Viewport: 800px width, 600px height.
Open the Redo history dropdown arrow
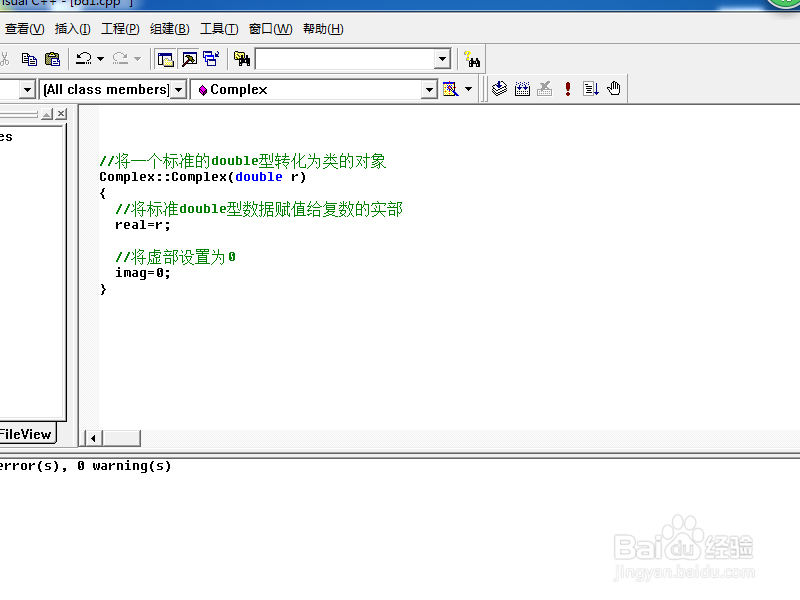point(137,59)
